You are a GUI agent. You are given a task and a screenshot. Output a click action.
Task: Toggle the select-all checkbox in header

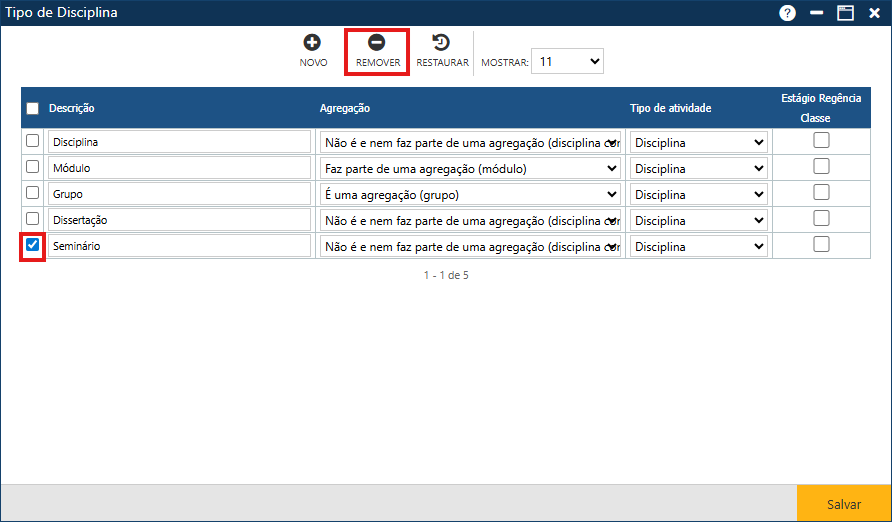coord(32,108)
